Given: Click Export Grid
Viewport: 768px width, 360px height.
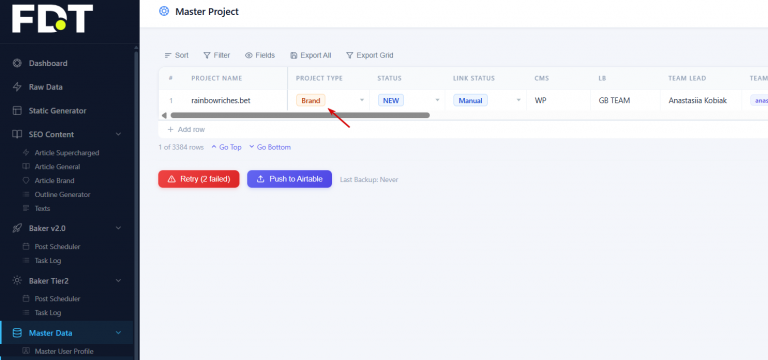Looking at the screenshot, I should [x=369, y=55].
